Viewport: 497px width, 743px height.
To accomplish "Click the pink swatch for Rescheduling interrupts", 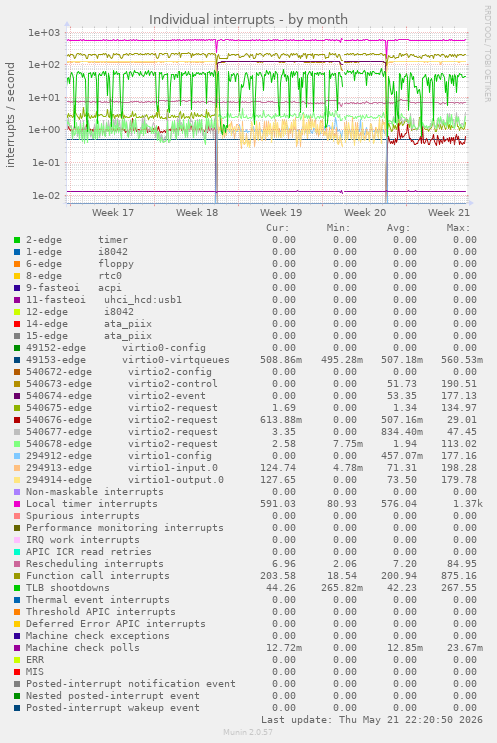I will (17, 564).
